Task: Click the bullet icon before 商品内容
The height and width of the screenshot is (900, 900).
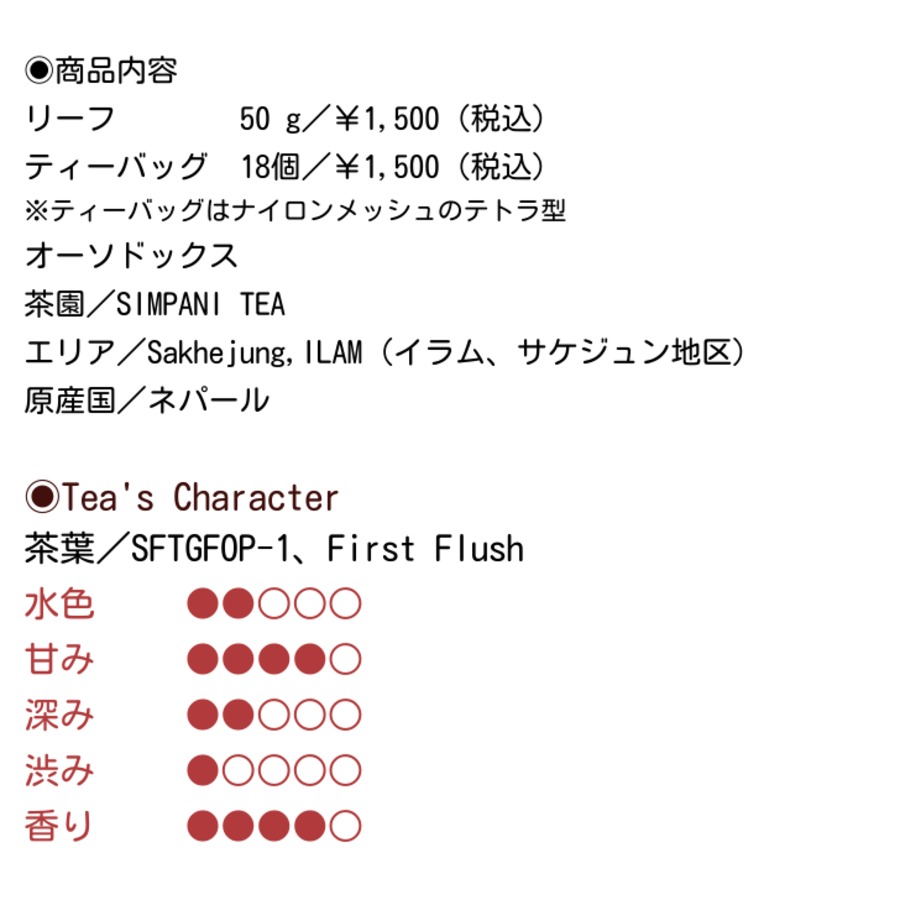Action: click(38, 71)
